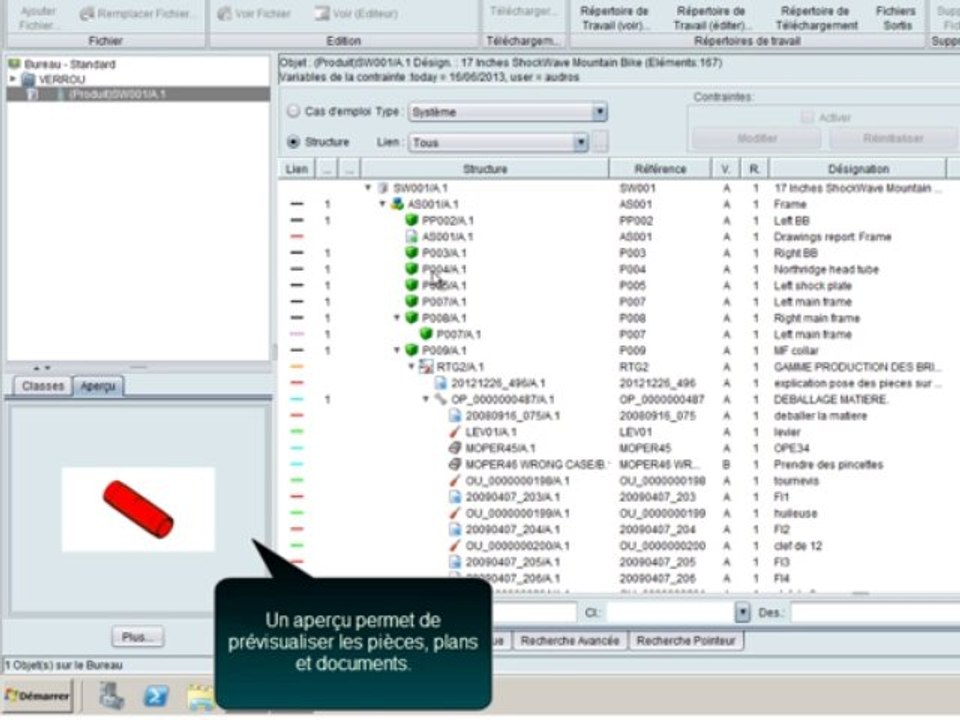Image resolution: width=960 pixels, height=720 pixels.
Task: Click the green part icon for P009/A.1
Action: (x=412, y=350)
